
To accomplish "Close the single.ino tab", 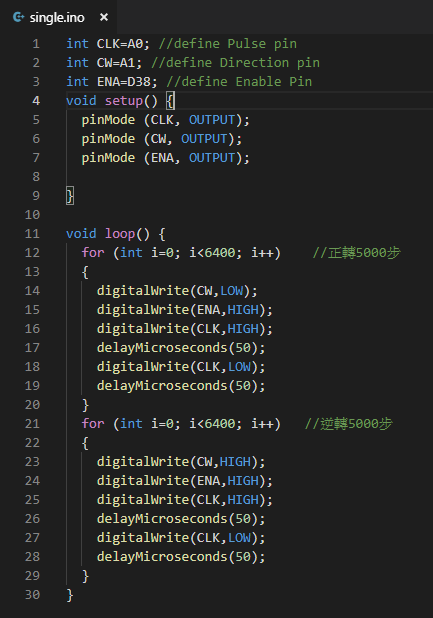I will (x=104, y=17).
